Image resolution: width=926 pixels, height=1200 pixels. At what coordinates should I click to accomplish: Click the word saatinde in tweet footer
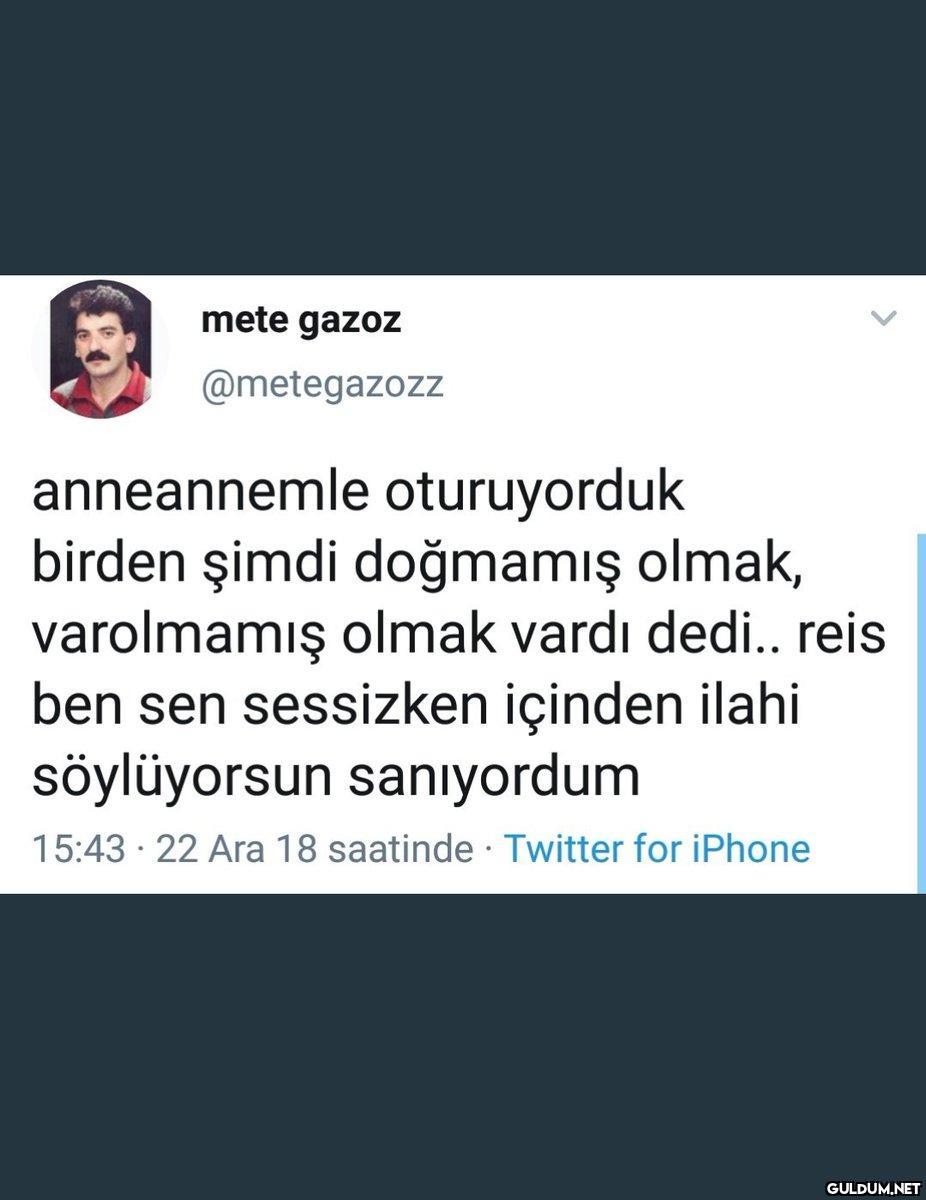400,849
